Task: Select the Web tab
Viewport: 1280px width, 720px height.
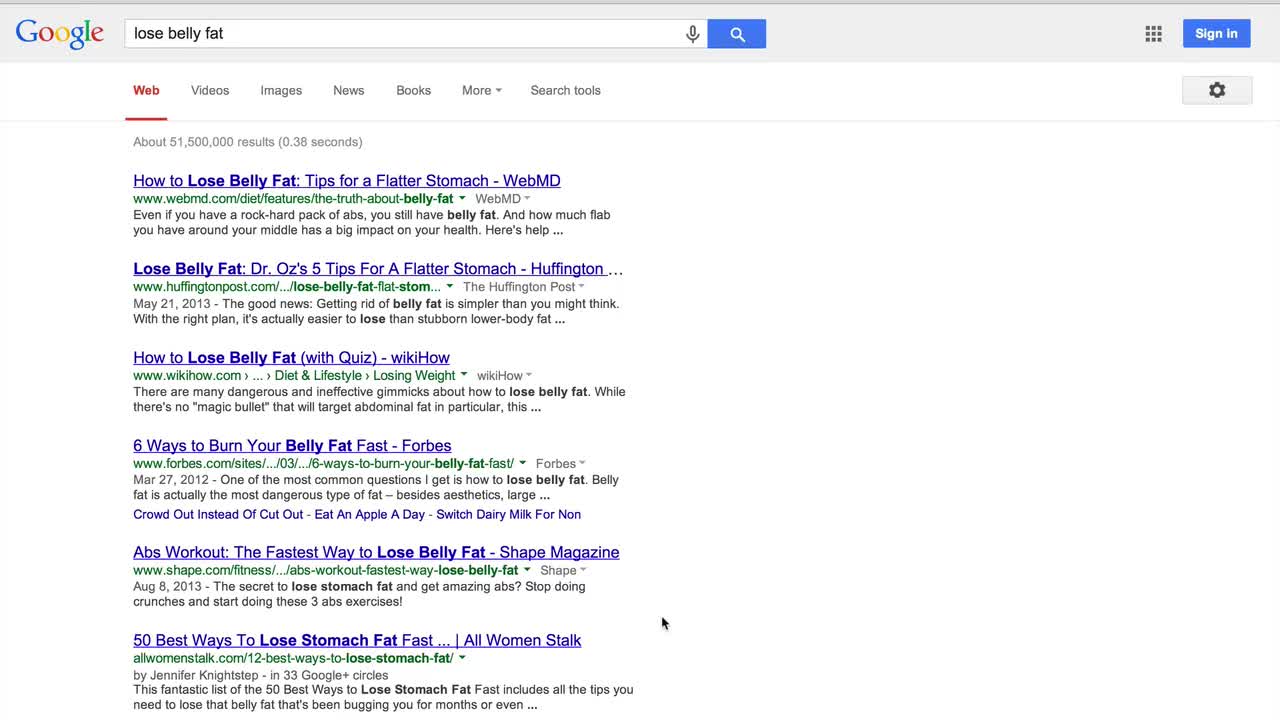Action: coord(146,90)
